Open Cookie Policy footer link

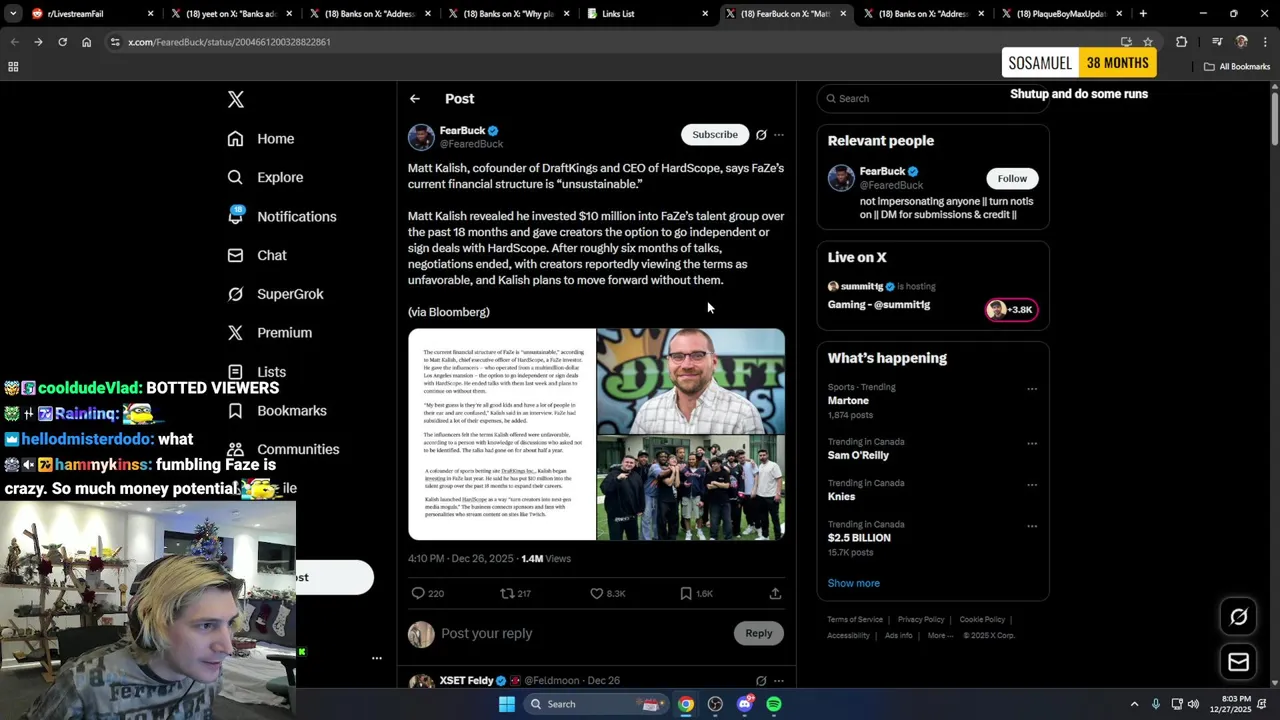pyautogui.click(x=982, y=620)
